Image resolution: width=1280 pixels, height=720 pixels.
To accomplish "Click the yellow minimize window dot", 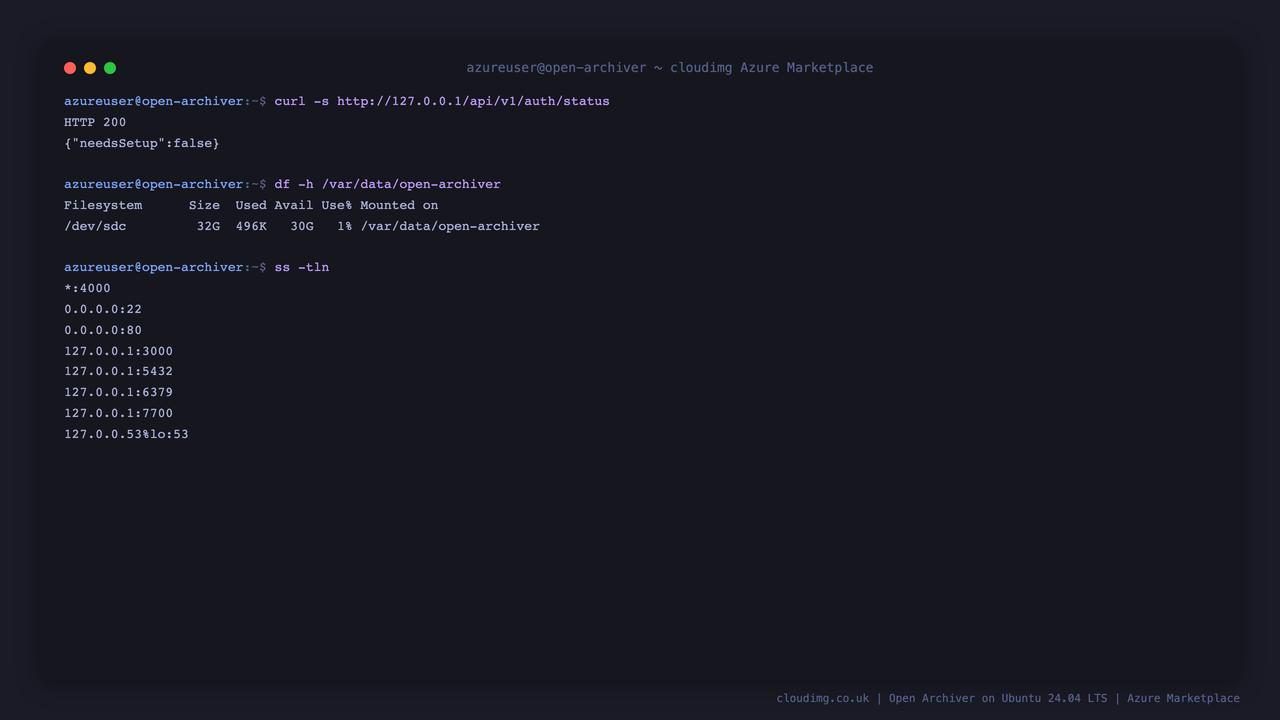I will click(x=90, y=68).
